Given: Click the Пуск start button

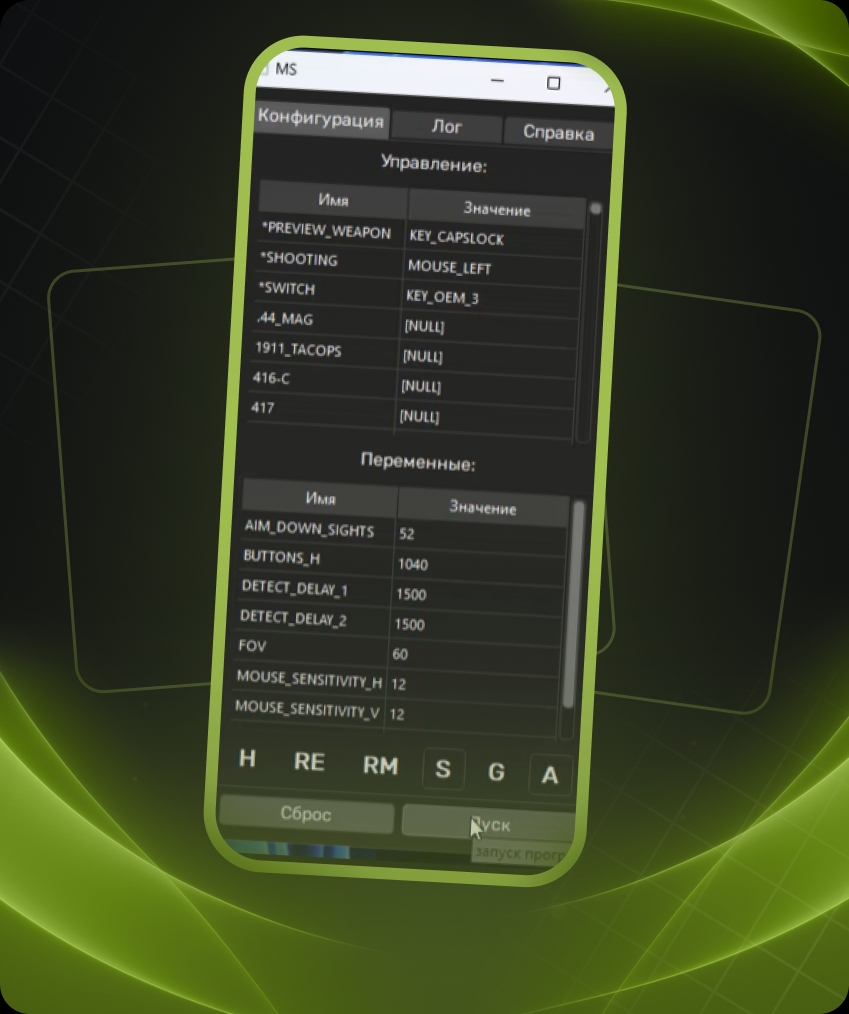Looking at the screenshot, I should pyautogui.click(x=490, y=825).
